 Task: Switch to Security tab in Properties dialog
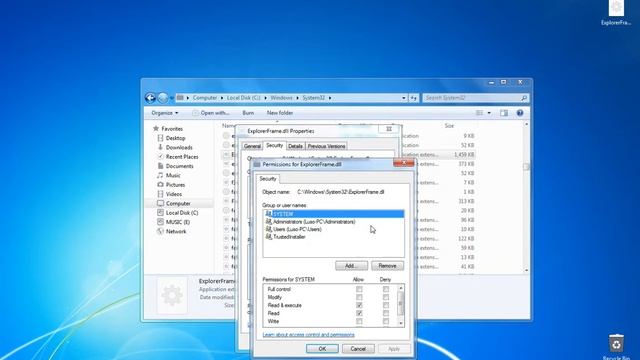click(x=274, y=145)
